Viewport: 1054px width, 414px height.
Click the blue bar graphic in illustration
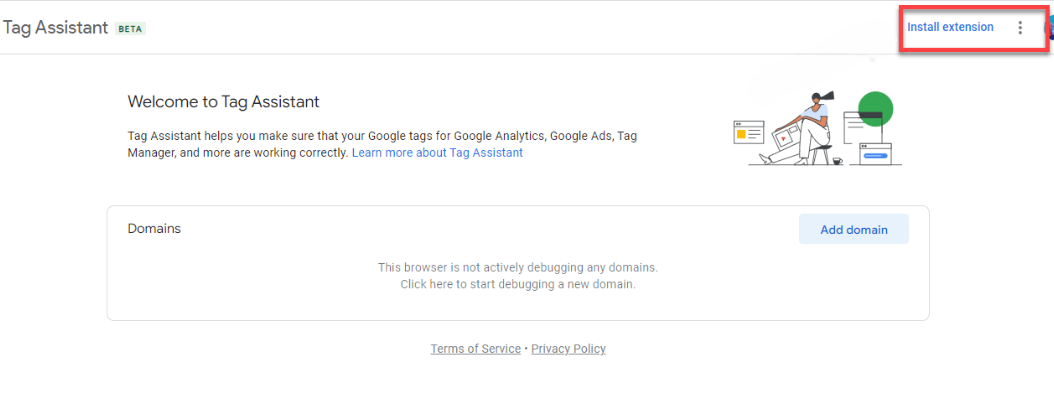click(875, 155)
